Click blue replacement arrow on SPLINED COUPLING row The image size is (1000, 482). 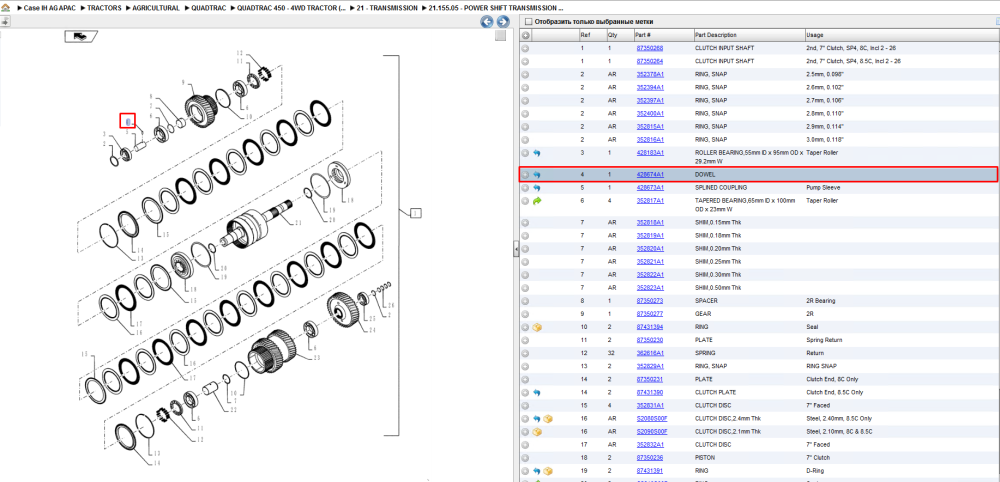pyautogui.click(x=537, y=188)
